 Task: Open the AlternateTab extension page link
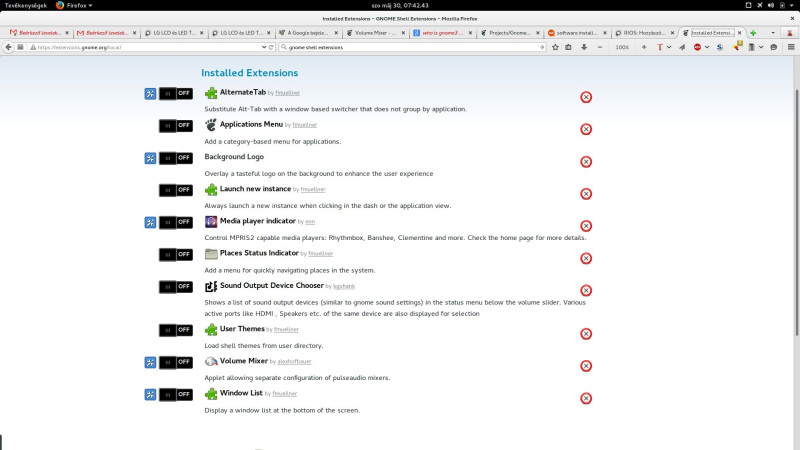(243, 92)
